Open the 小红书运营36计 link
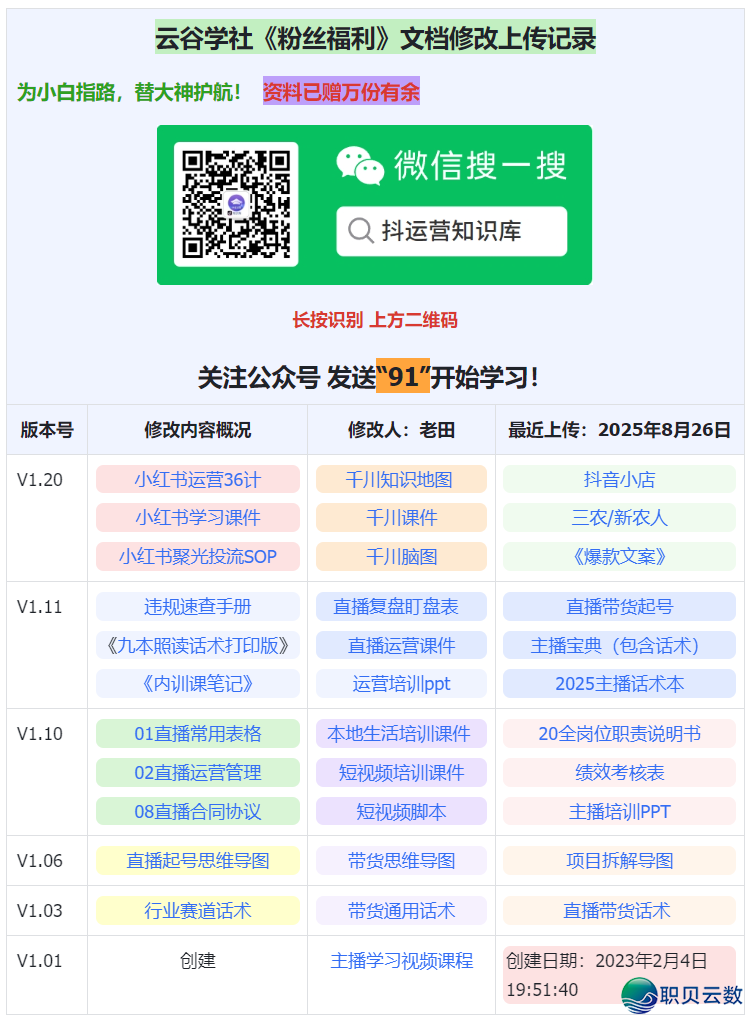The image size is (750, 1020). 198,479
